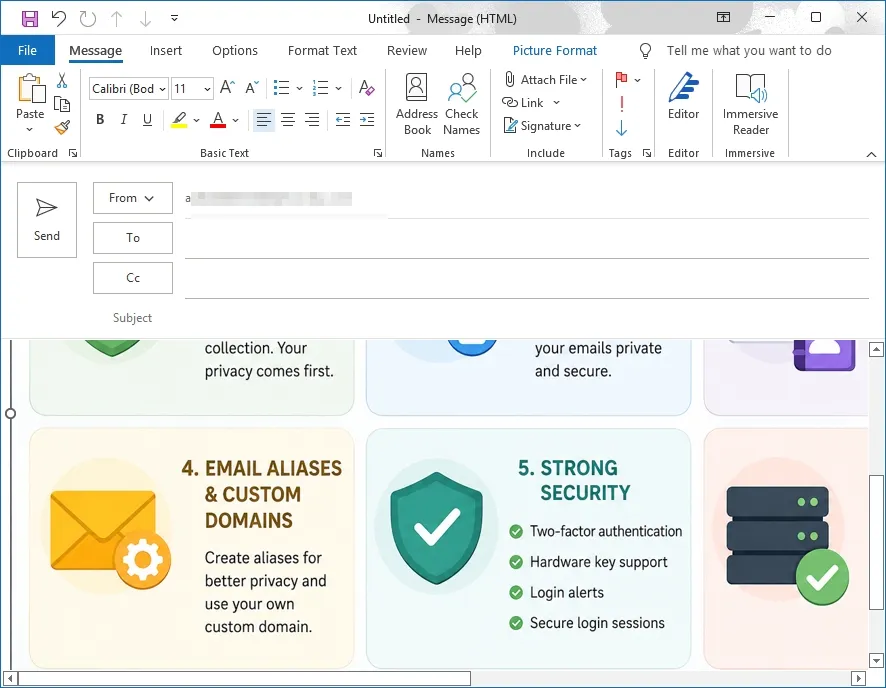
Task: Apply yellow text highlight color
Action: [x=179, y=119]
